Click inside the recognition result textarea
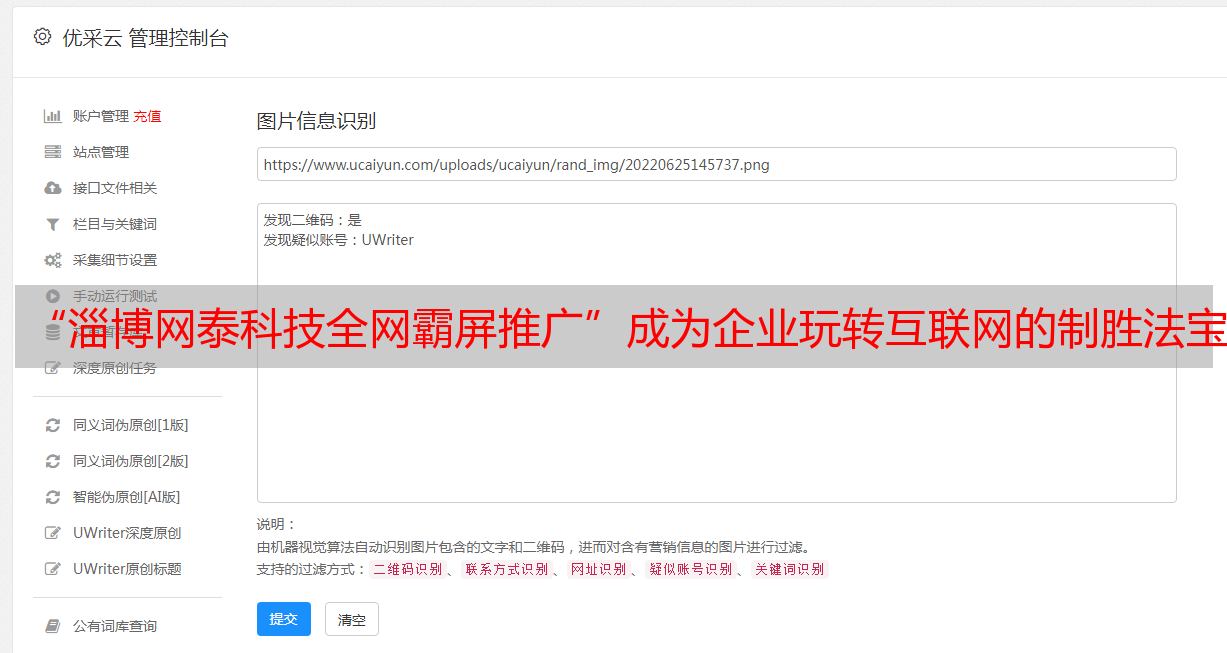This screenshot has width=1227, height=653. click(x=716, y=352)
